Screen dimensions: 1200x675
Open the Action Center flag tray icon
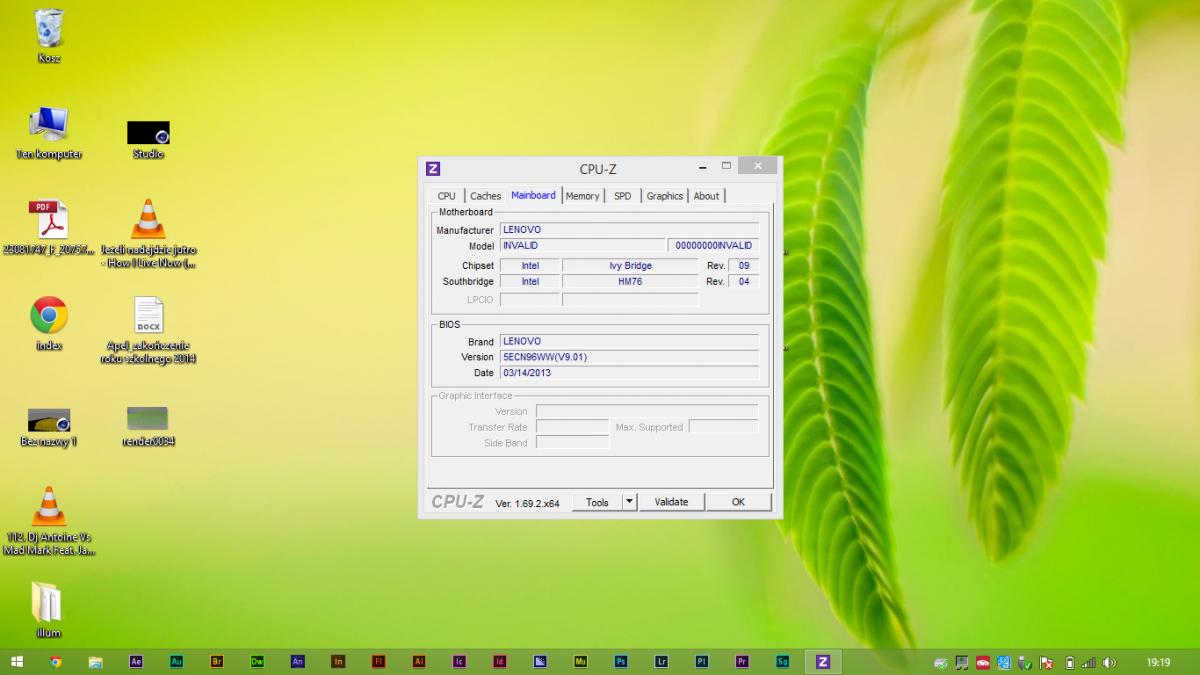tap(1047, 662)
